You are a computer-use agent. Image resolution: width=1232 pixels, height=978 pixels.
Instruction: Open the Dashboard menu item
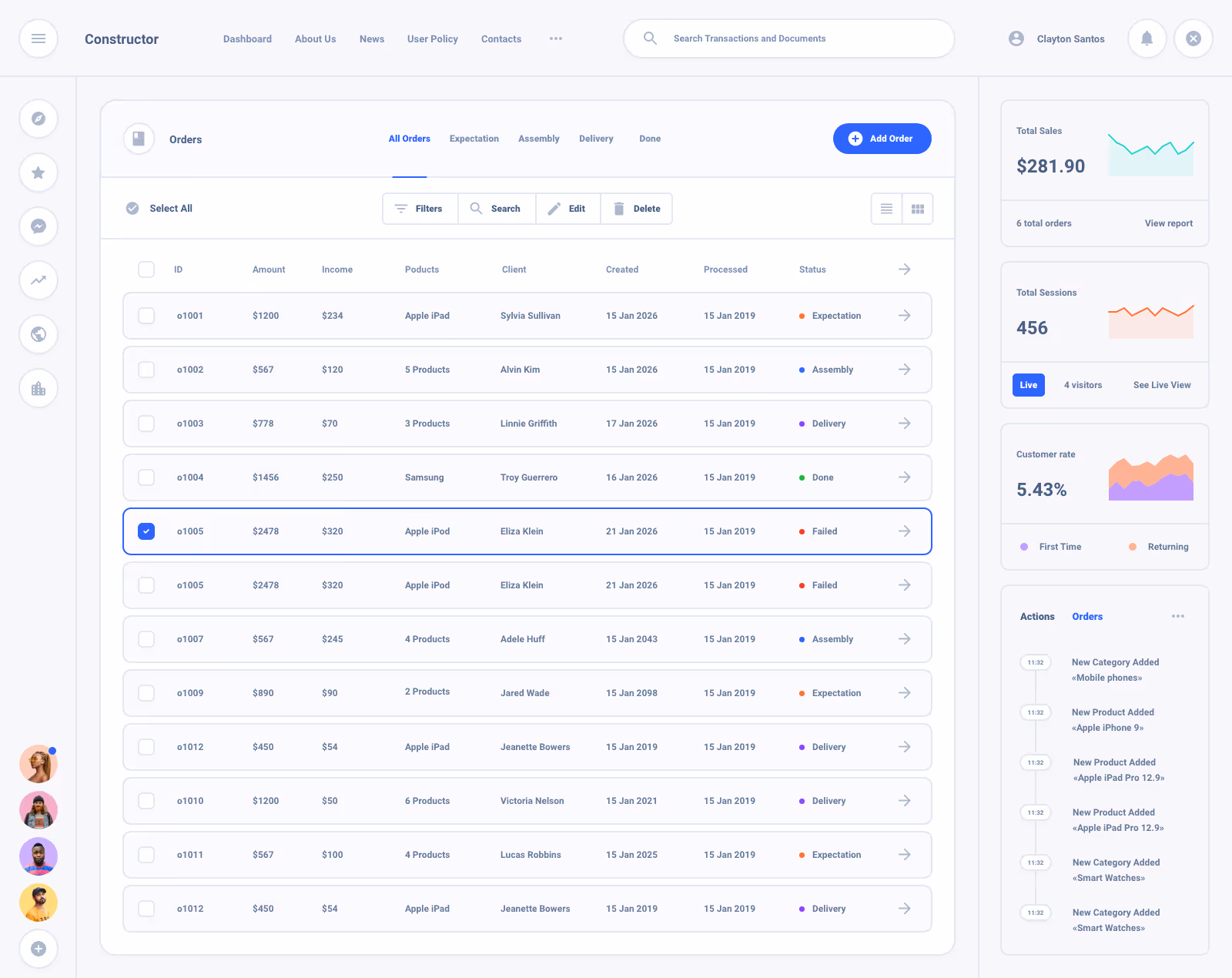pos(247,39)
